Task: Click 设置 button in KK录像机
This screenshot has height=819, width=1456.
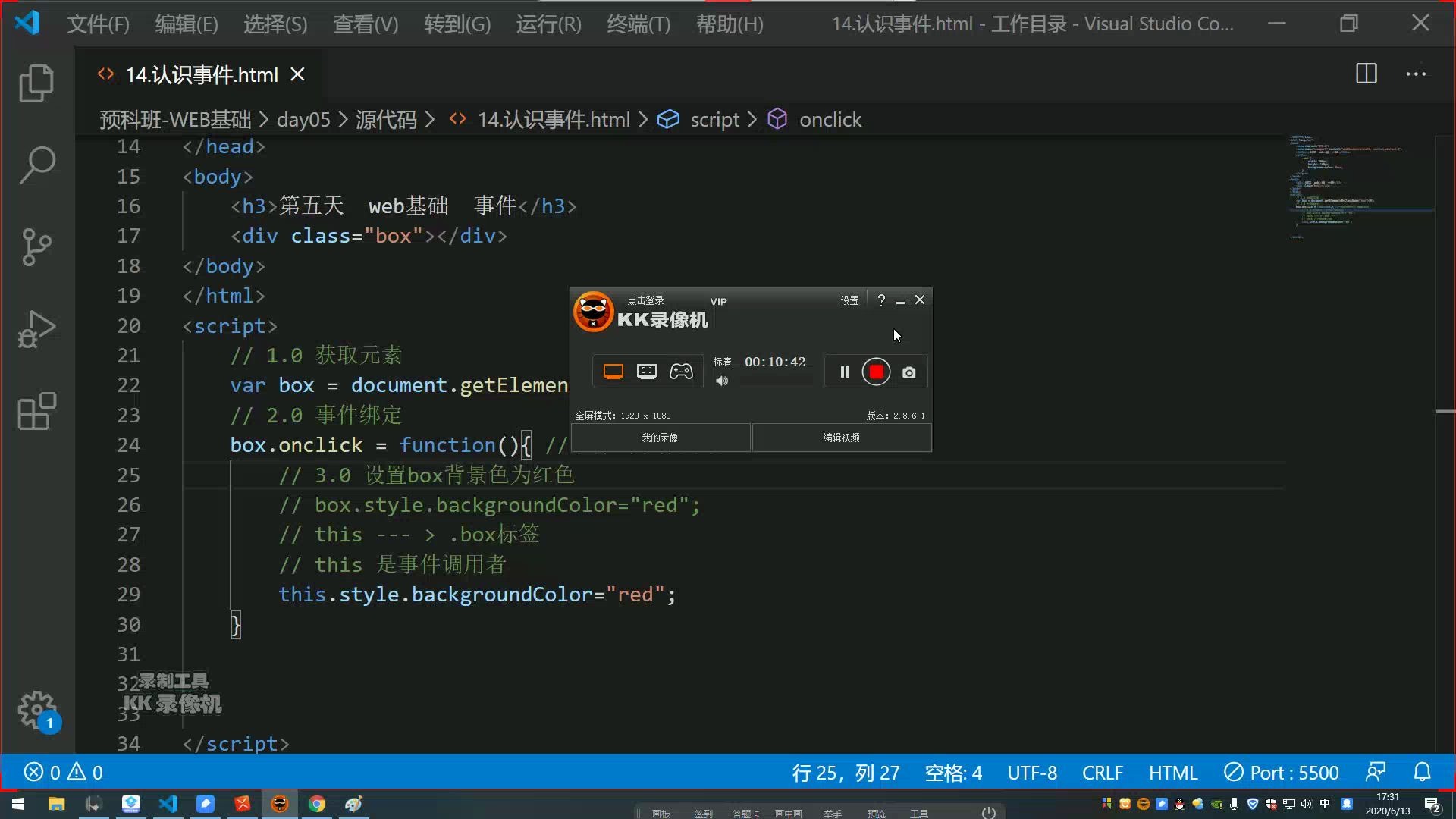Action: [849, 300]
